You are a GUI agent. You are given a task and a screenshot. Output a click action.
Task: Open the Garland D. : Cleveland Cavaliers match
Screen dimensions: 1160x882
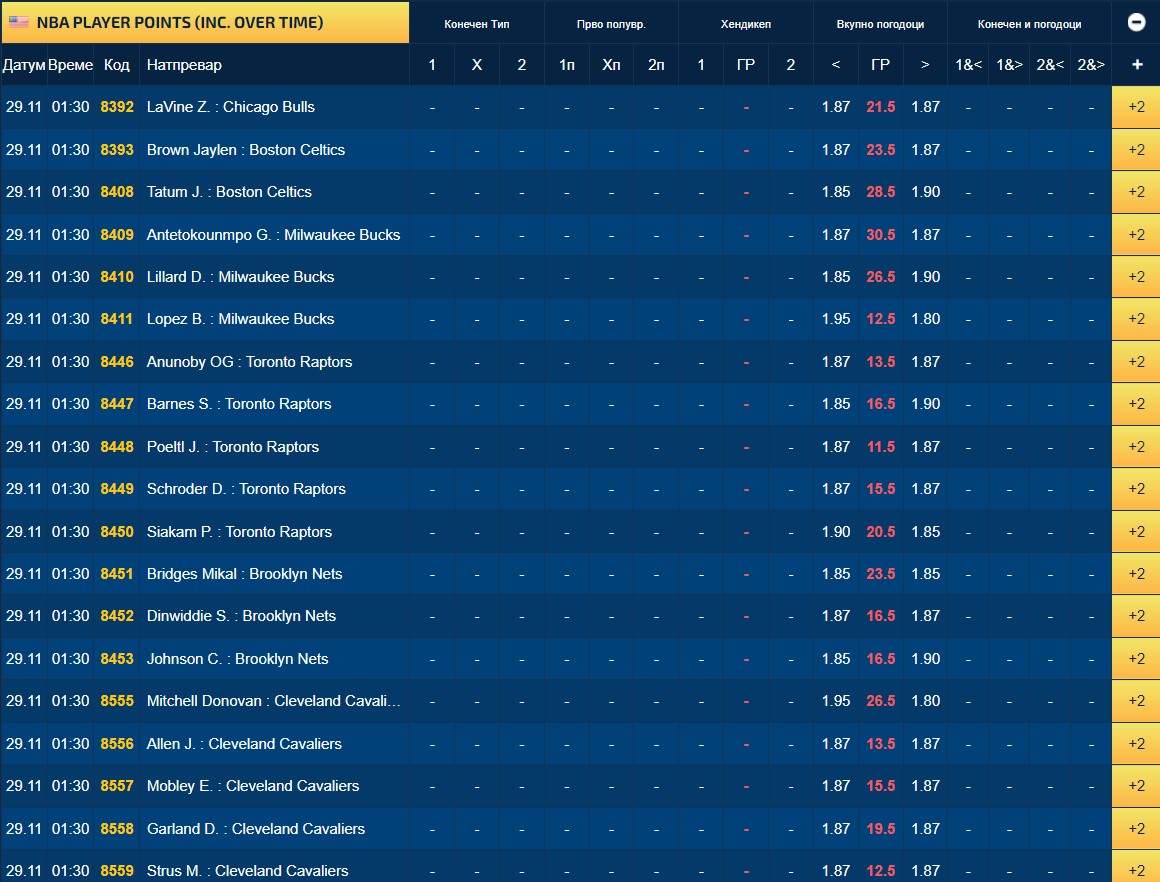click(255, 829)
